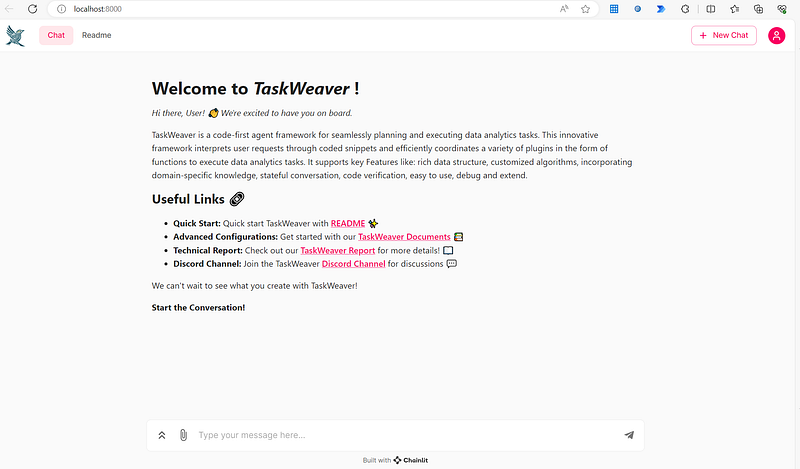Click the 'Quick Start:' bold label

[x=197, y=224]
